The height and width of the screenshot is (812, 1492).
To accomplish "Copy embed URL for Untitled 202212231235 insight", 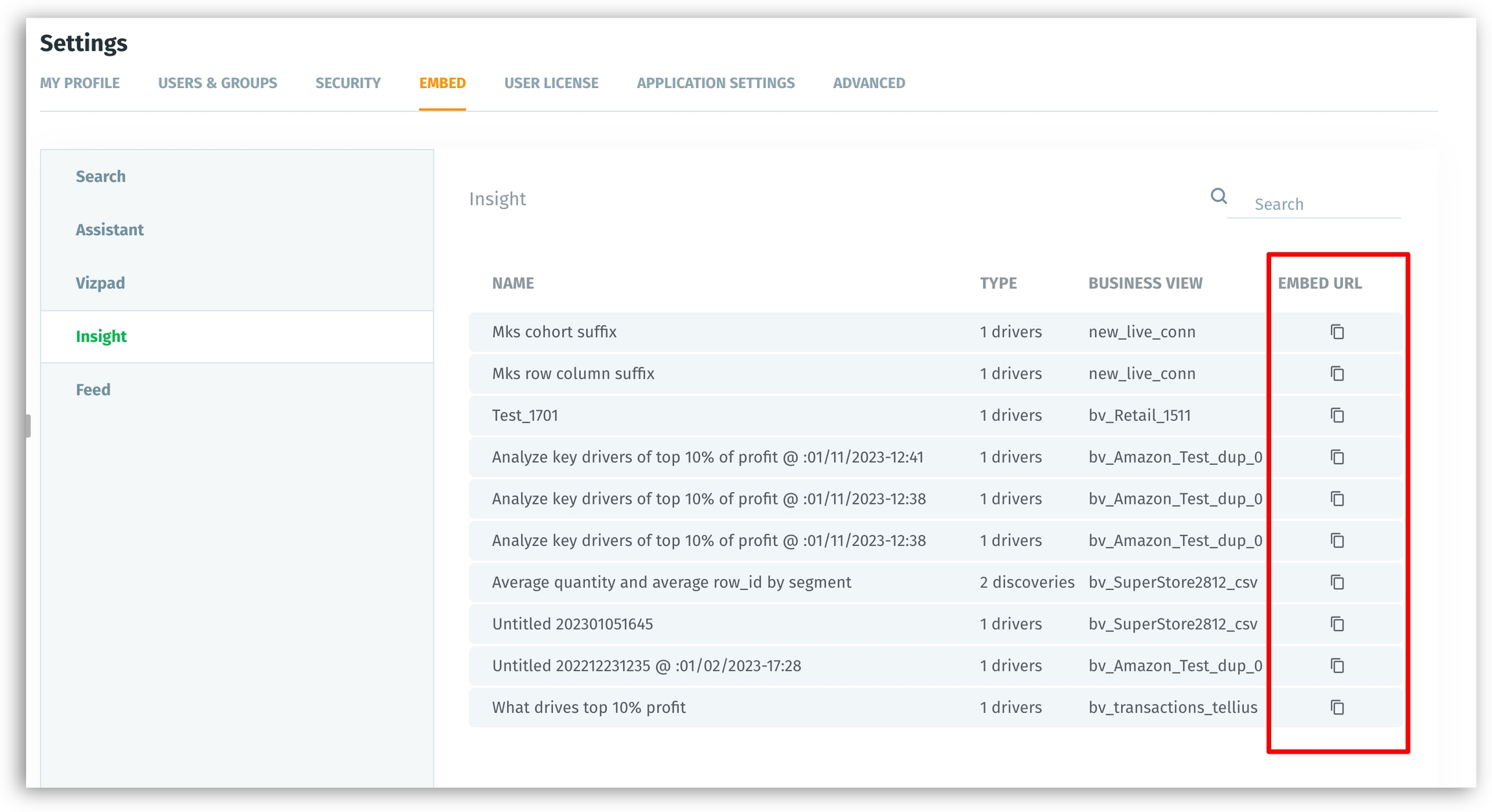I will [1337, 666].
